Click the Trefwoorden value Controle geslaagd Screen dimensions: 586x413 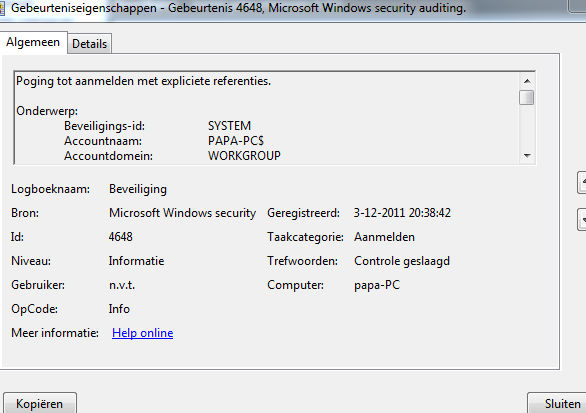402,261
